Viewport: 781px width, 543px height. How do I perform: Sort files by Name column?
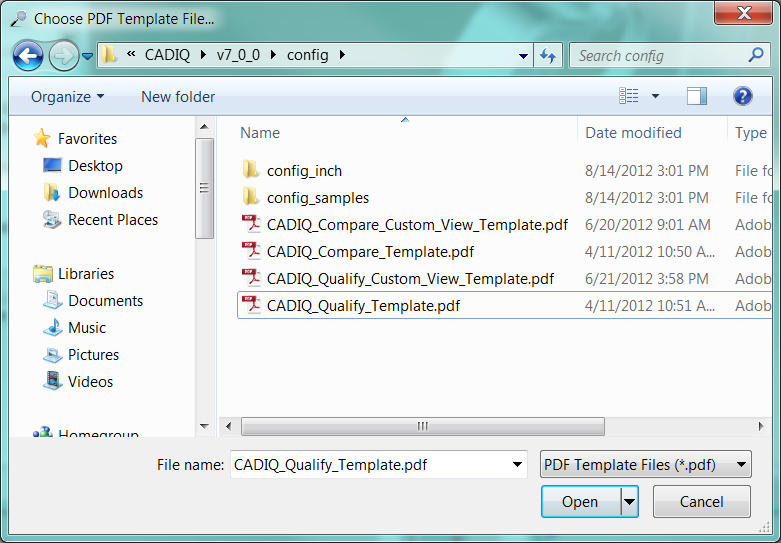tap(260, 133)
